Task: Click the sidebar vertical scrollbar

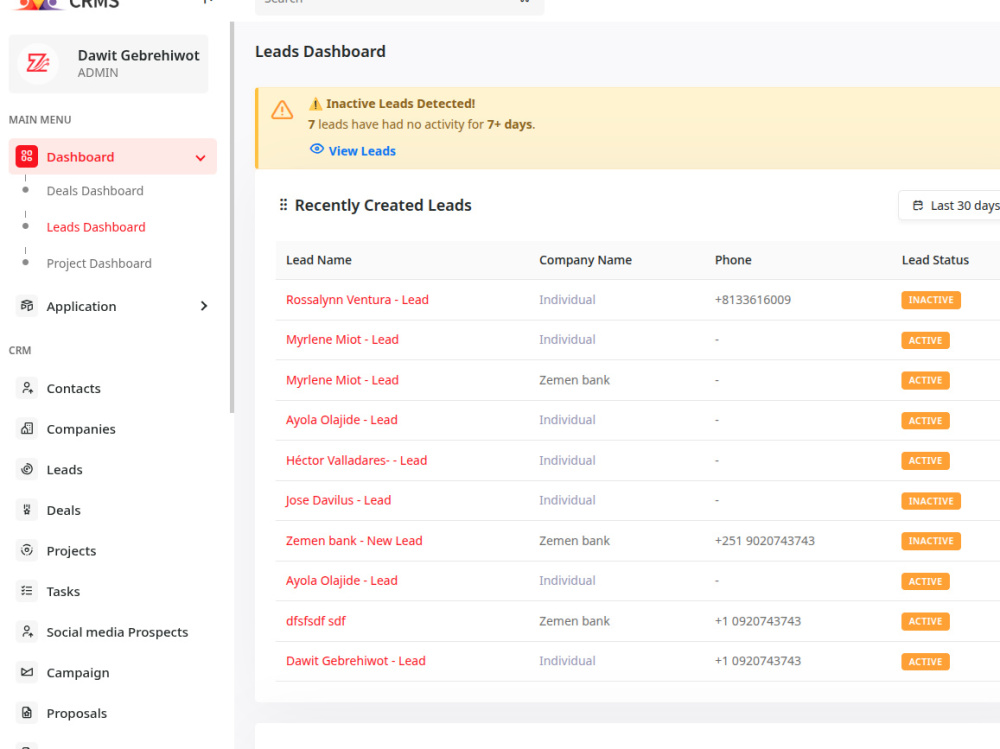Action: 232,217
